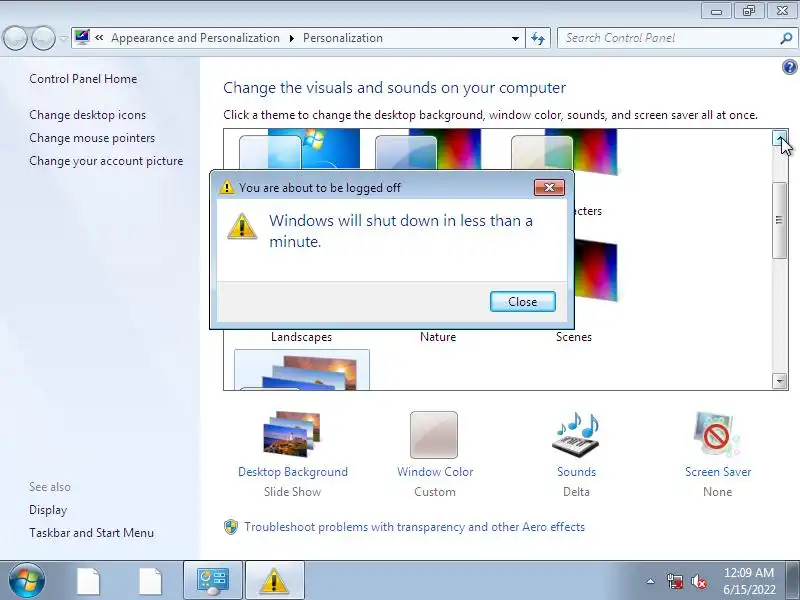Select the third theme thumbnail with beige window
The image size is (800, 600).
[x=564, y=152]
